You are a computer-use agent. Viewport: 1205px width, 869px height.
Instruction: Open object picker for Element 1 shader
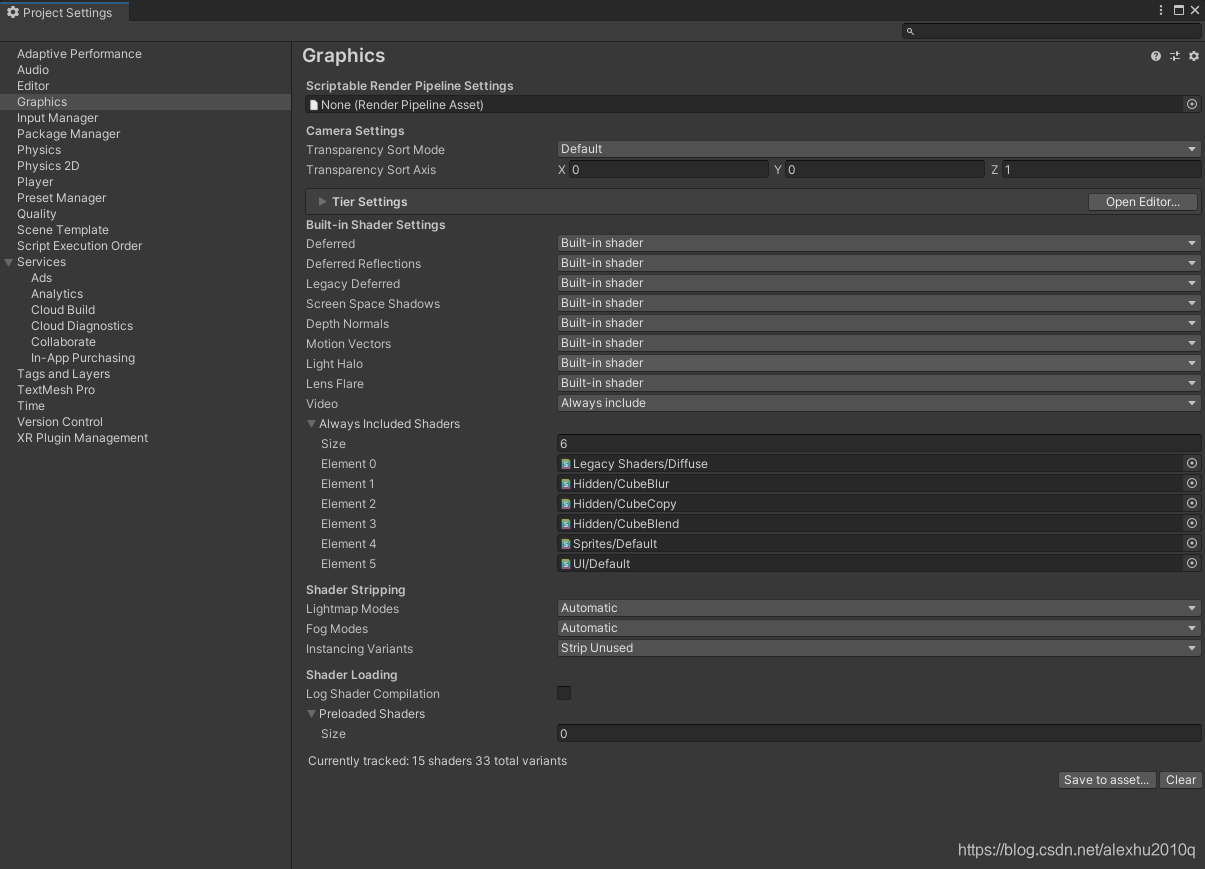coord(1192,483)
